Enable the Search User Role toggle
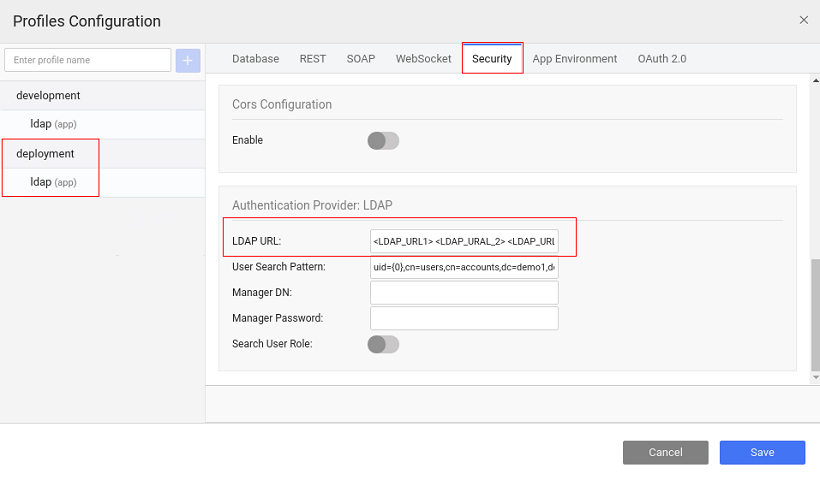The height and width of the screenshot is (480, 820). tap(383, 345)
